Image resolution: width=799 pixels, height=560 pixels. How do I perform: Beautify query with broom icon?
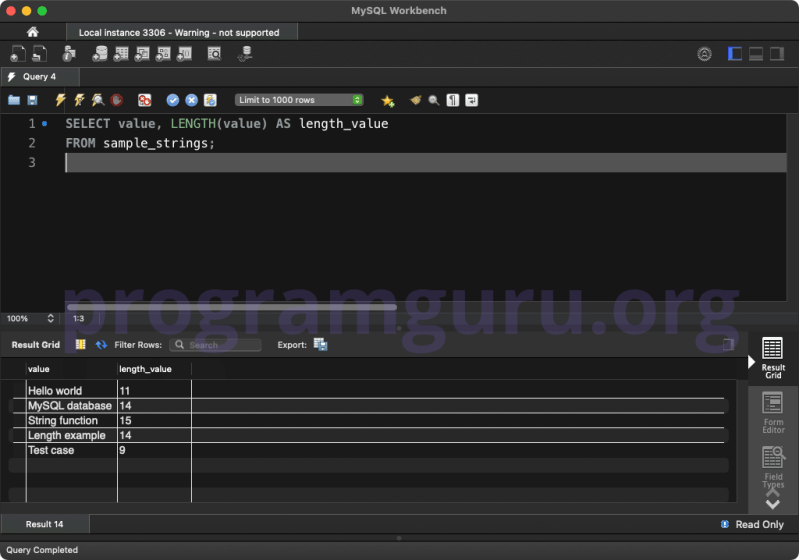tap(416, 100)
